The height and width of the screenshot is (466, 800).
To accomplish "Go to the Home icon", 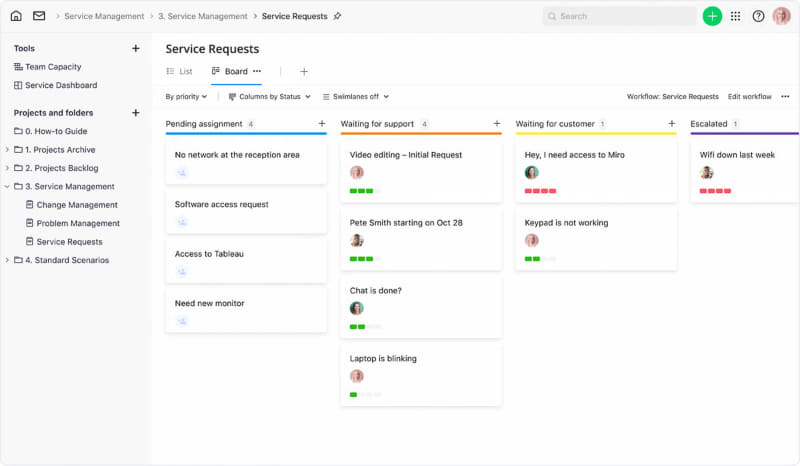I will tap(16, 16).
